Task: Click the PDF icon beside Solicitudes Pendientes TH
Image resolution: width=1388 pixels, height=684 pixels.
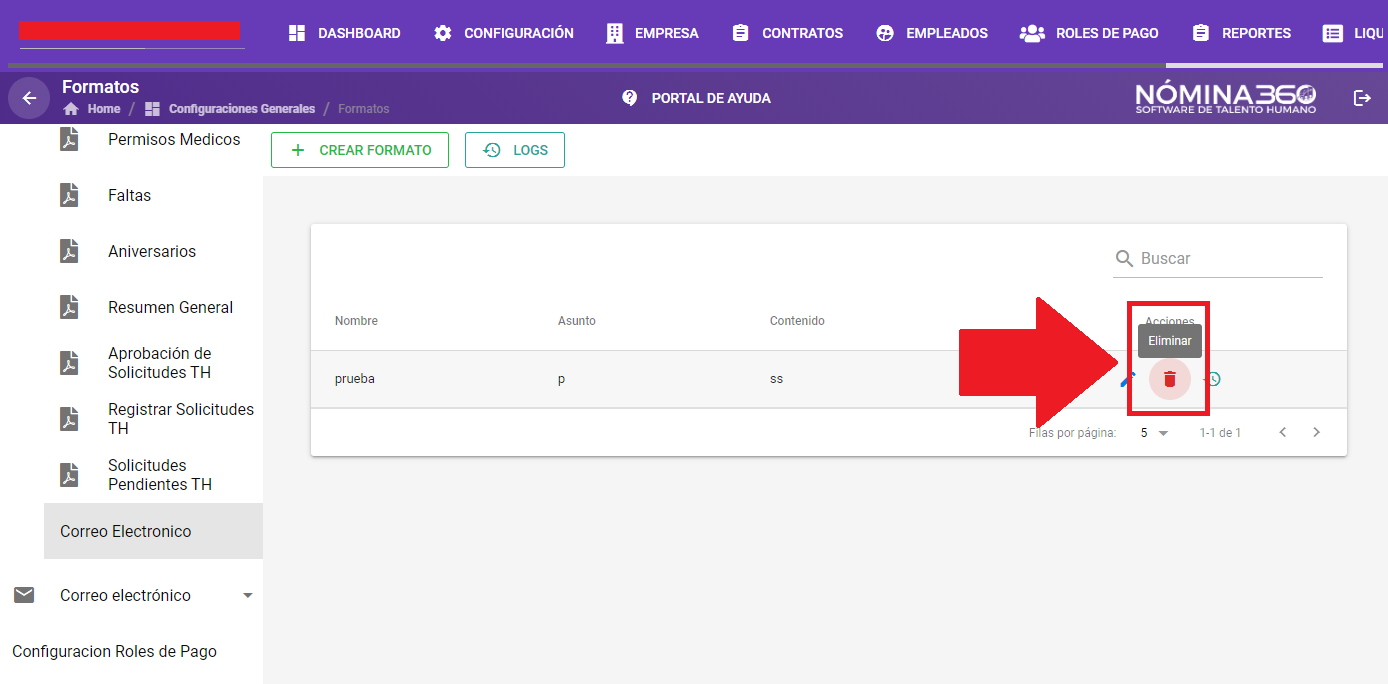Action: (x=69, y=474)
